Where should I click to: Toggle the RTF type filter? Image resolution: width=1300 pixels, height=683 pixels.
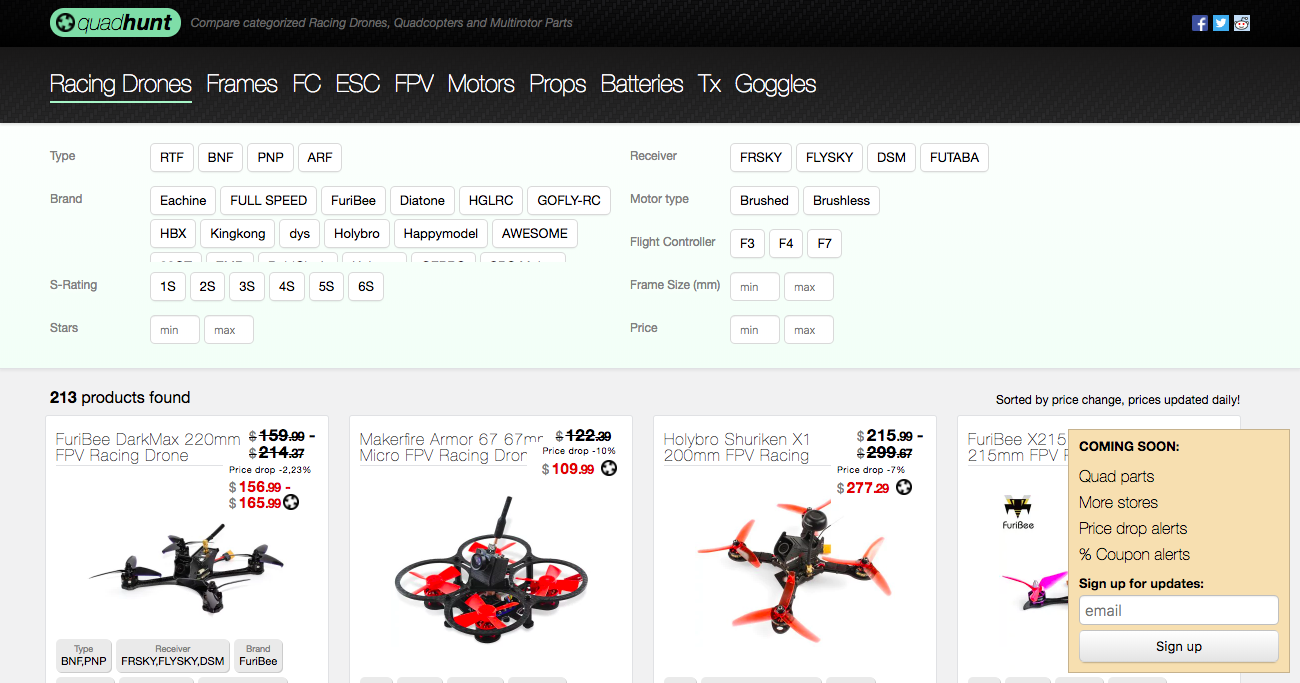[172, 158]
